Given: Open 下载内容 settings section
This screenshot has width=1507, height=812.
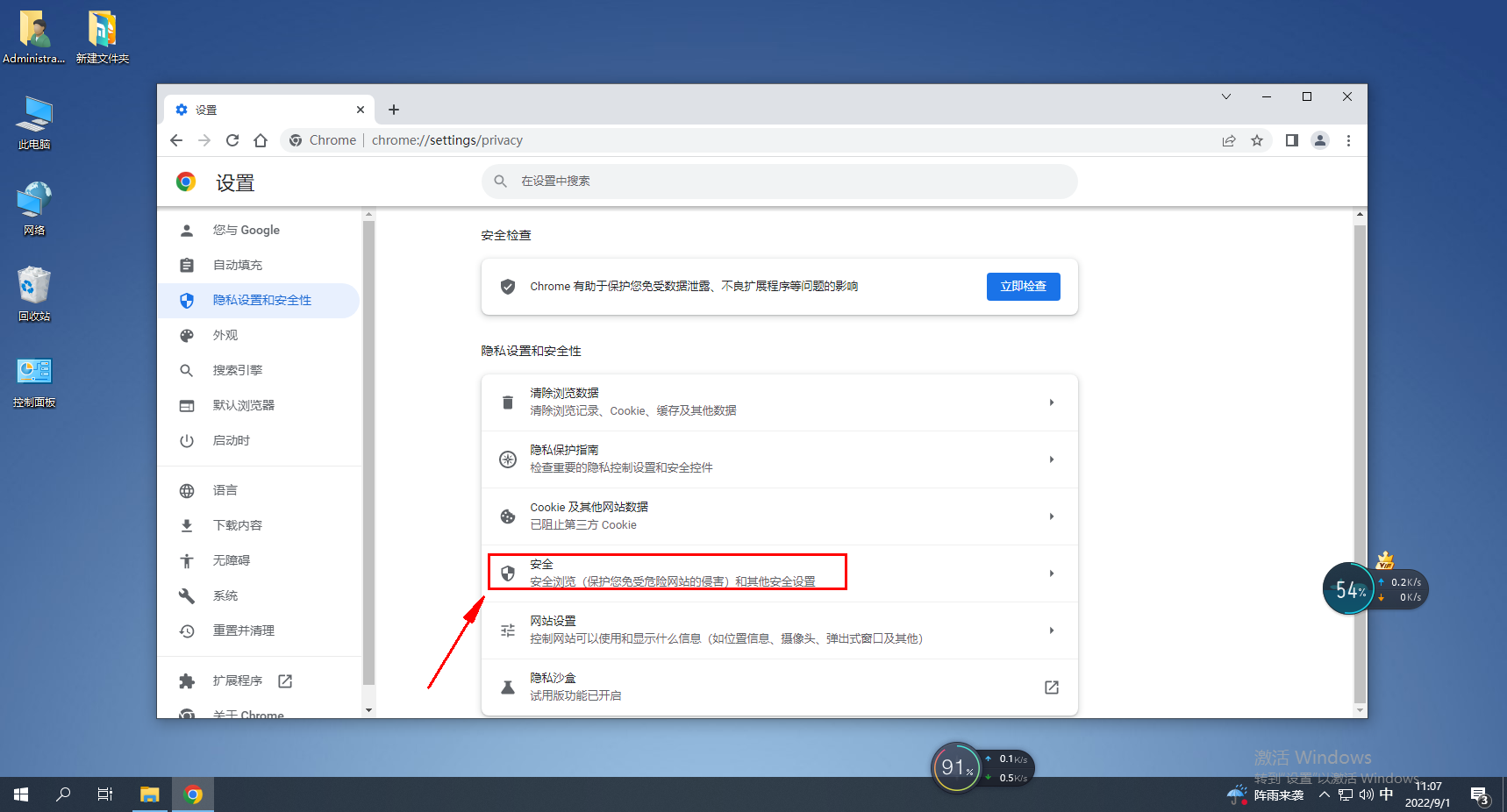Looking at the screenshot, I should pos(237,525).
